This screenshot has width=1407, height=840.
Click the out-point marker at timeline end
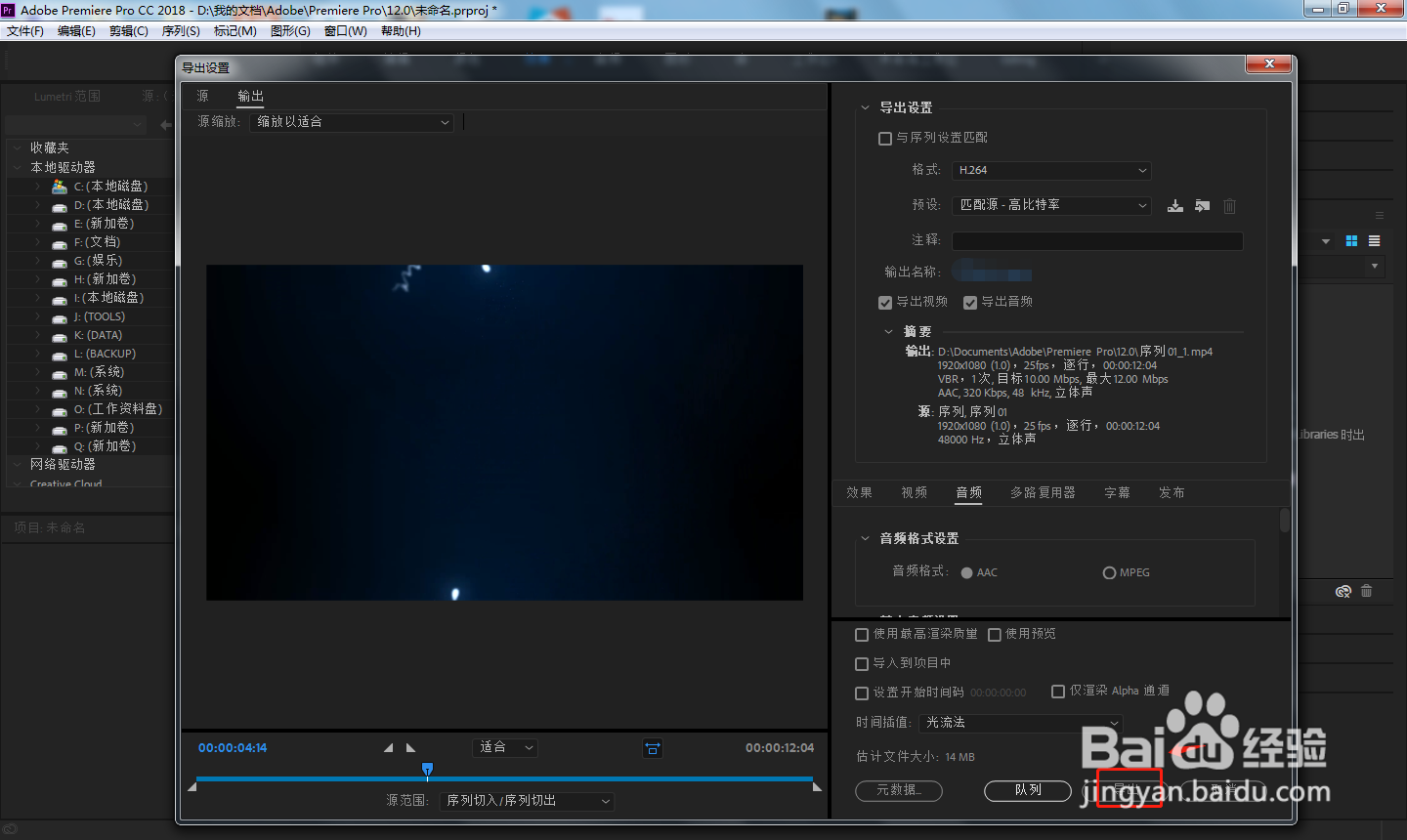point(817,786)
